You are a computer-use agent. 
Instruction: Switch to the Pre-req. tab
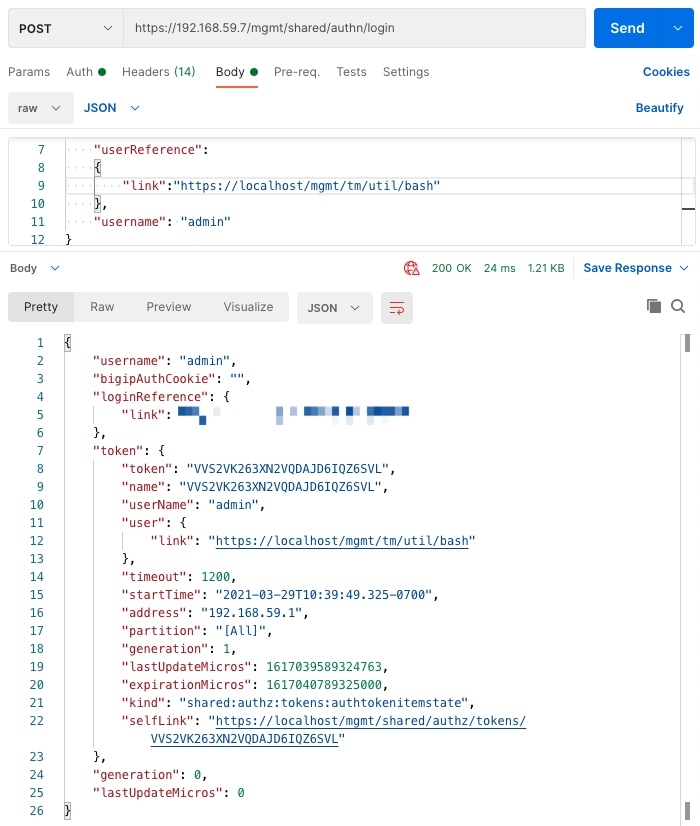coord(297,72)
